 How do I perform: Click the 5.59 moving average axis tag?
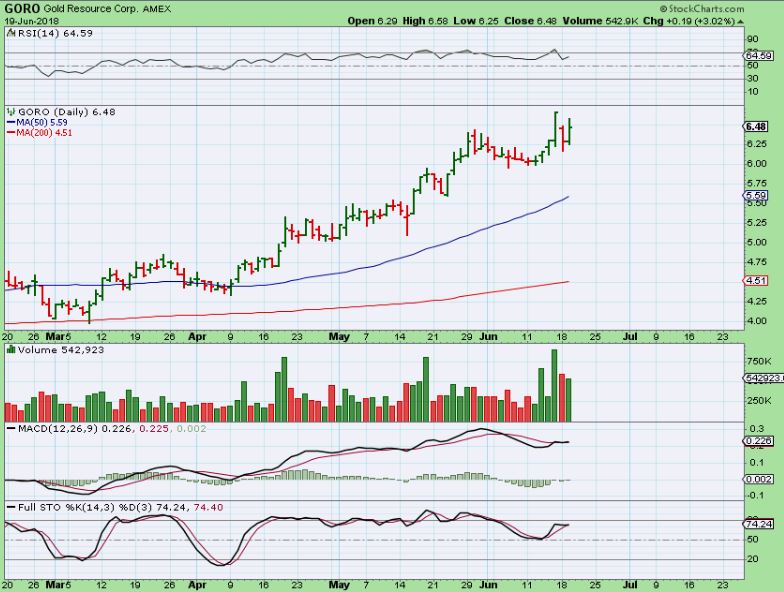[x=756, y=196]
